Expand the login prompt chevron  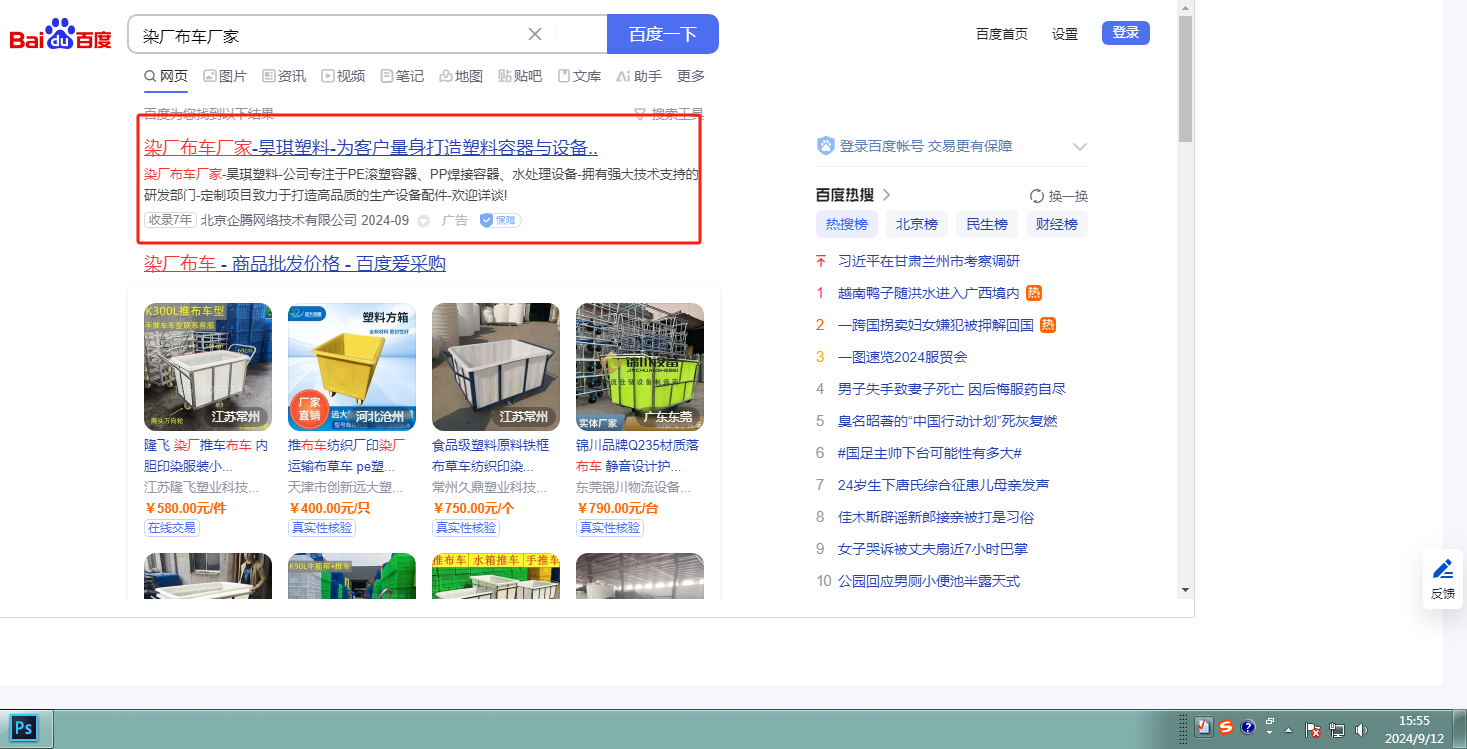point(1079,147)
